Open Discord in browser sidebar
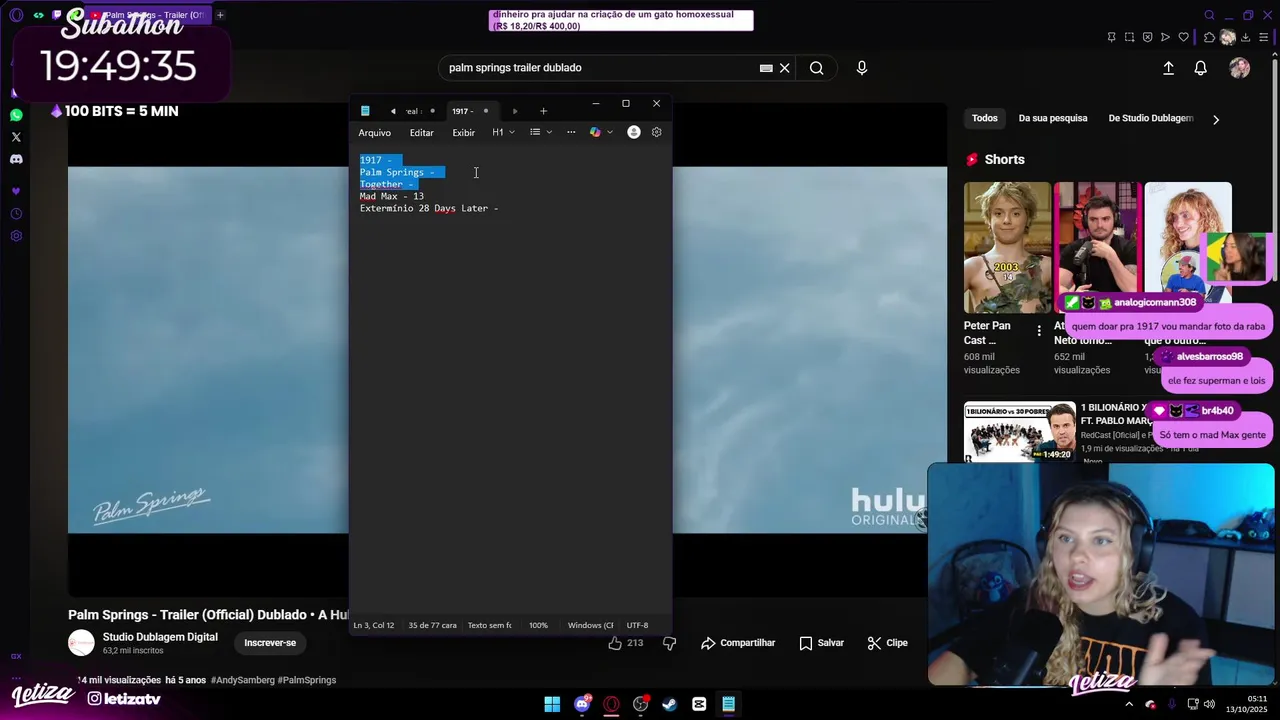Screen dimensions: 1280x720 [16, 159]
